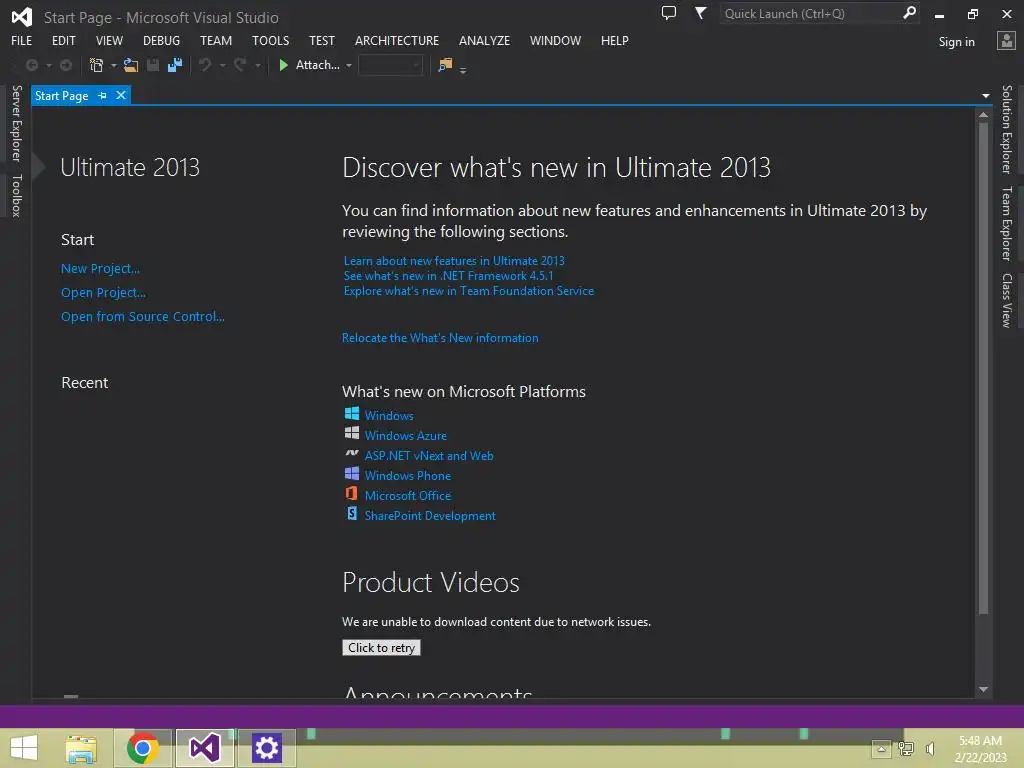
Task: Open the TOOLS menu
Action: [270, 40]
